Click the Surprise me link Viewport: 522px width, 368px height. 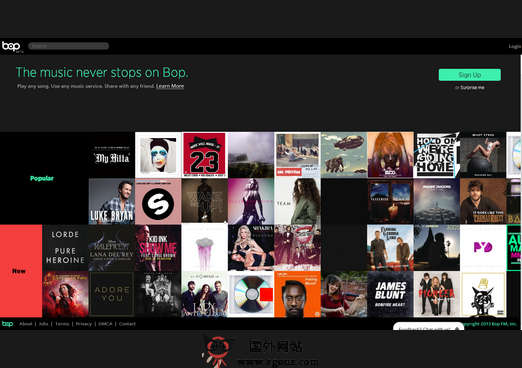click(472, 88)
